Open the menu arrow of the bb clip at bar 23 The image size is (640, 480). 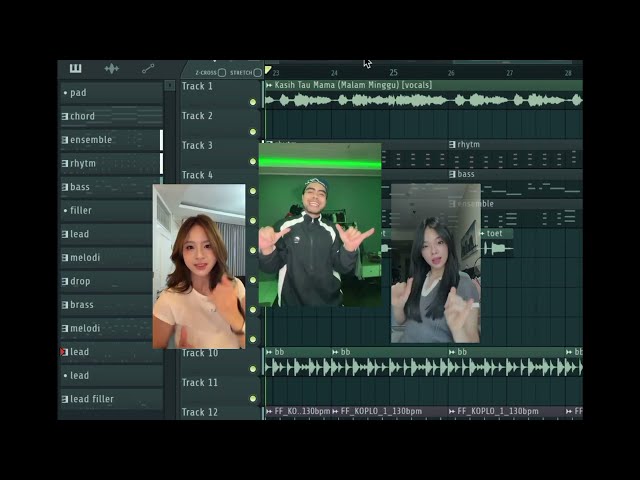269,352
